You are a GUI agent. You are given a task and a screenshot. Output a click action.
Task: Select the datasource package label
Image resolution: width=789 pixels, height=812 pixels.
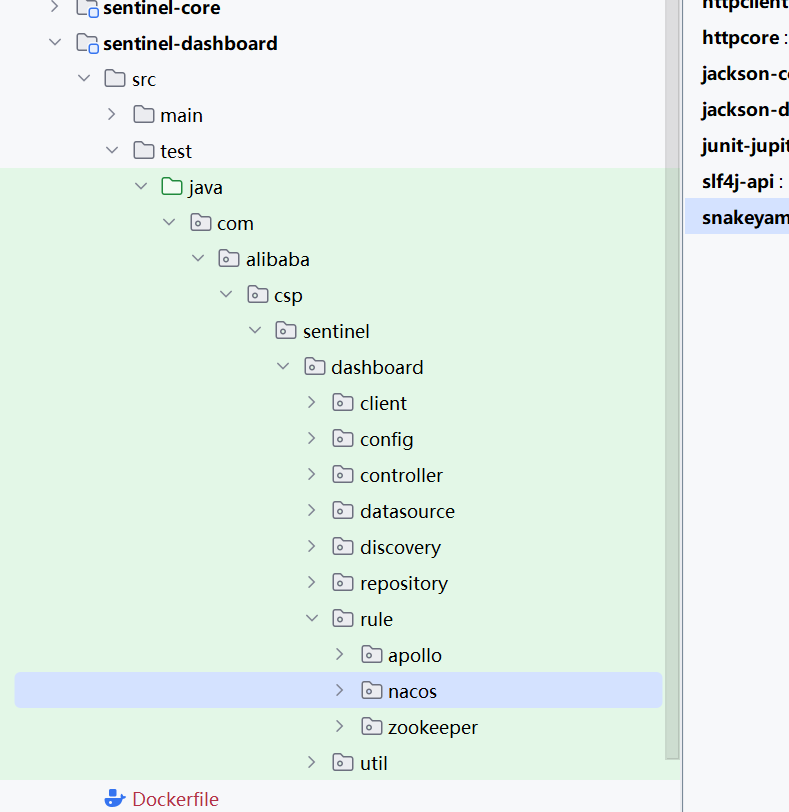(407, 512)
